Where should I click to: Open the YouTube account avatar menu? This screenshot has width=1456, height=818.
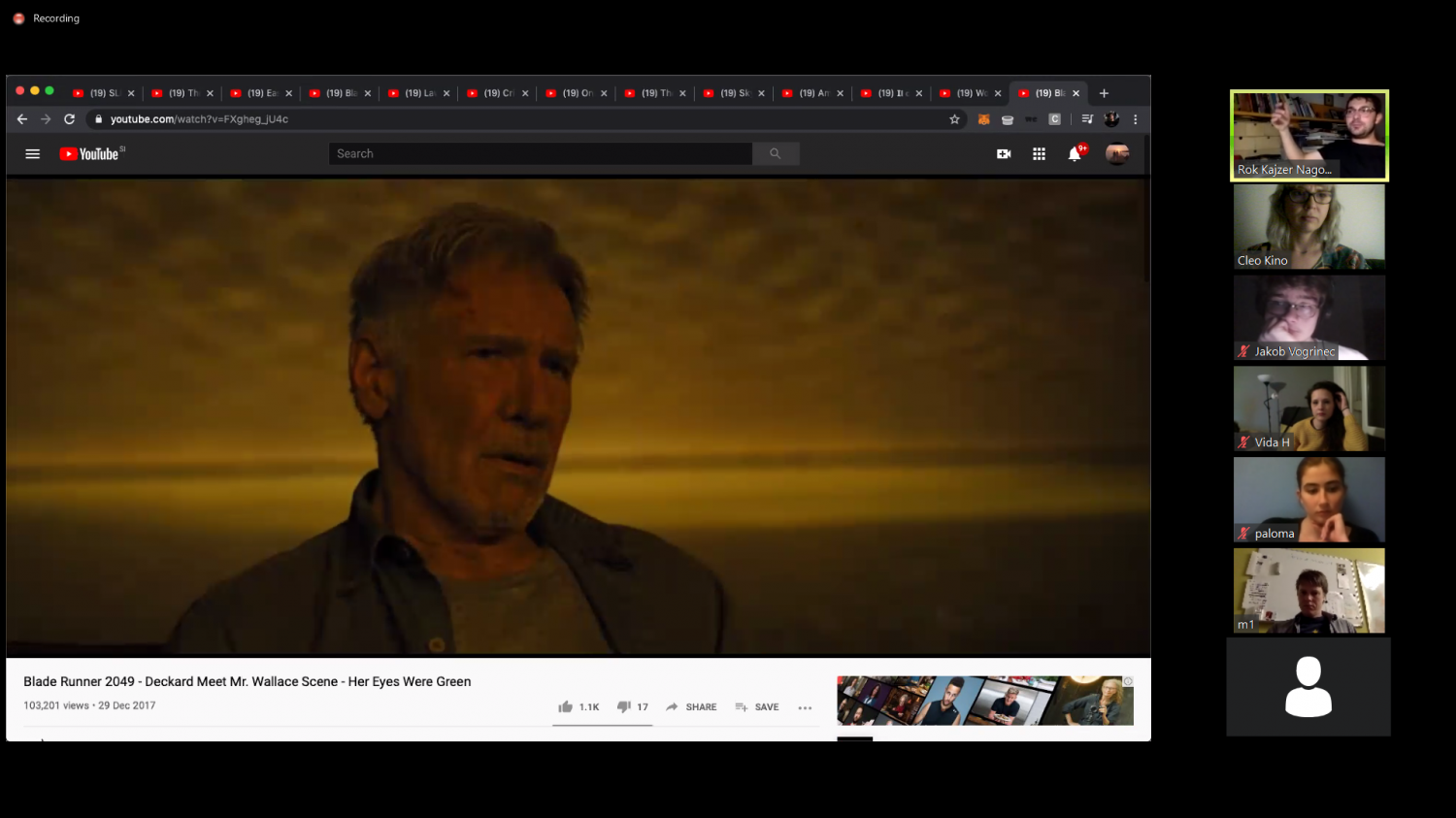[x=1117, y=153]
